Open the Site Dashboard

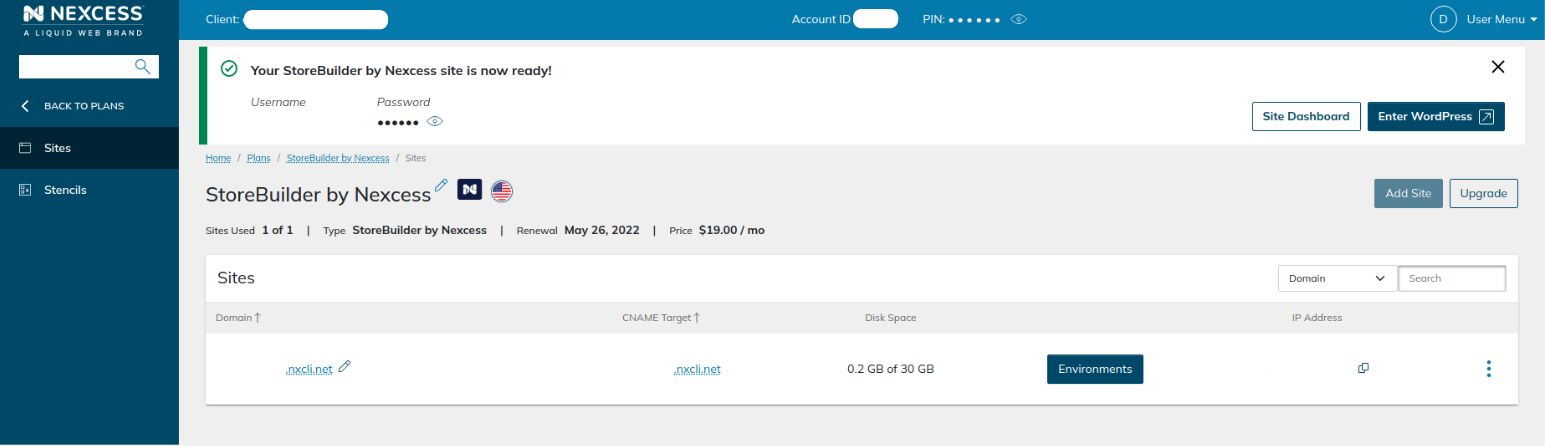(x=1306, y=116)
